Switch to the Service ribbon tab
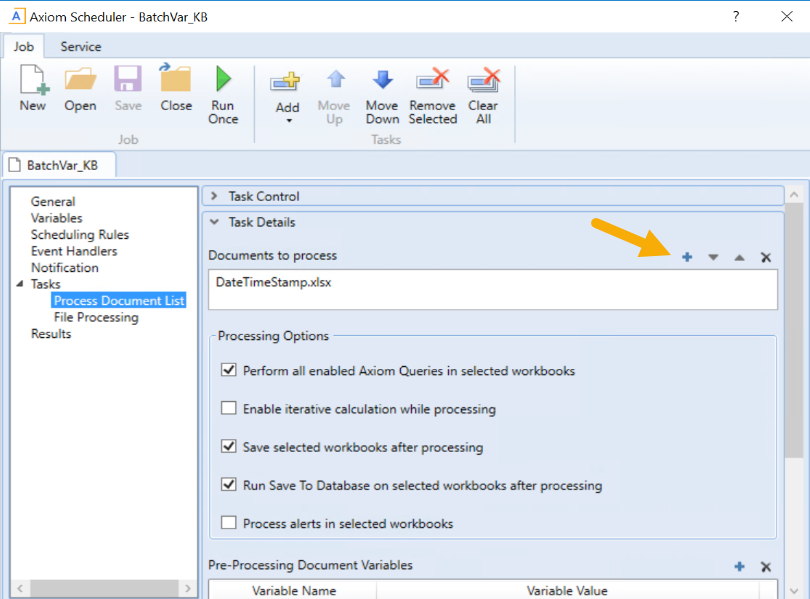This screenshot has height=599, width=810. click(80, 46)
